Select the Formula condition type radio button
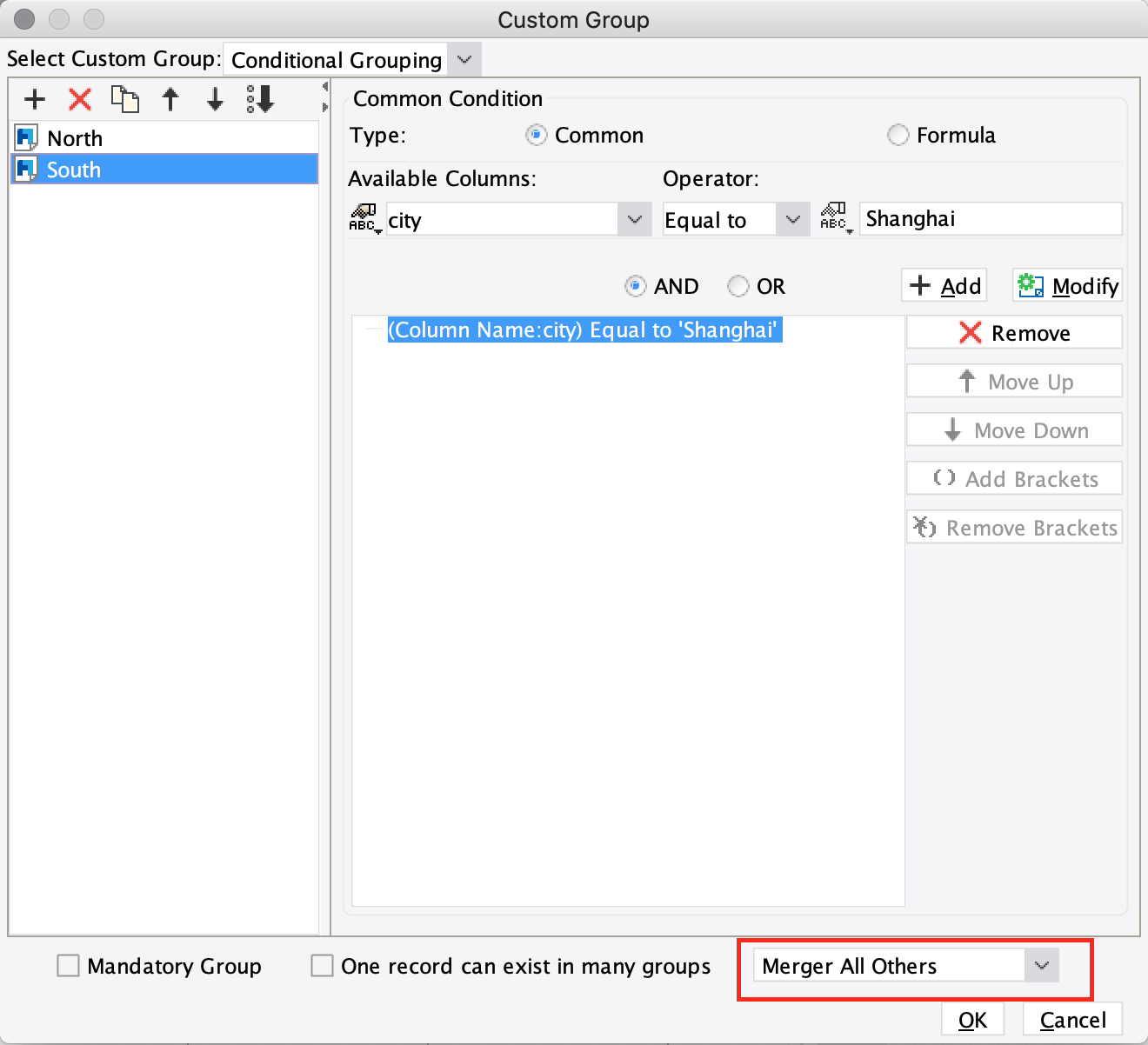Screen dimensions: 1148x1045 (x=898, y=135)
